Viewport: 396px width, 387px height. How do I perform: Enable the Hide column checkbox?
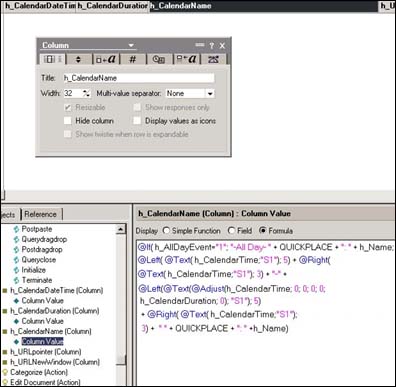(x=68, y=121)
